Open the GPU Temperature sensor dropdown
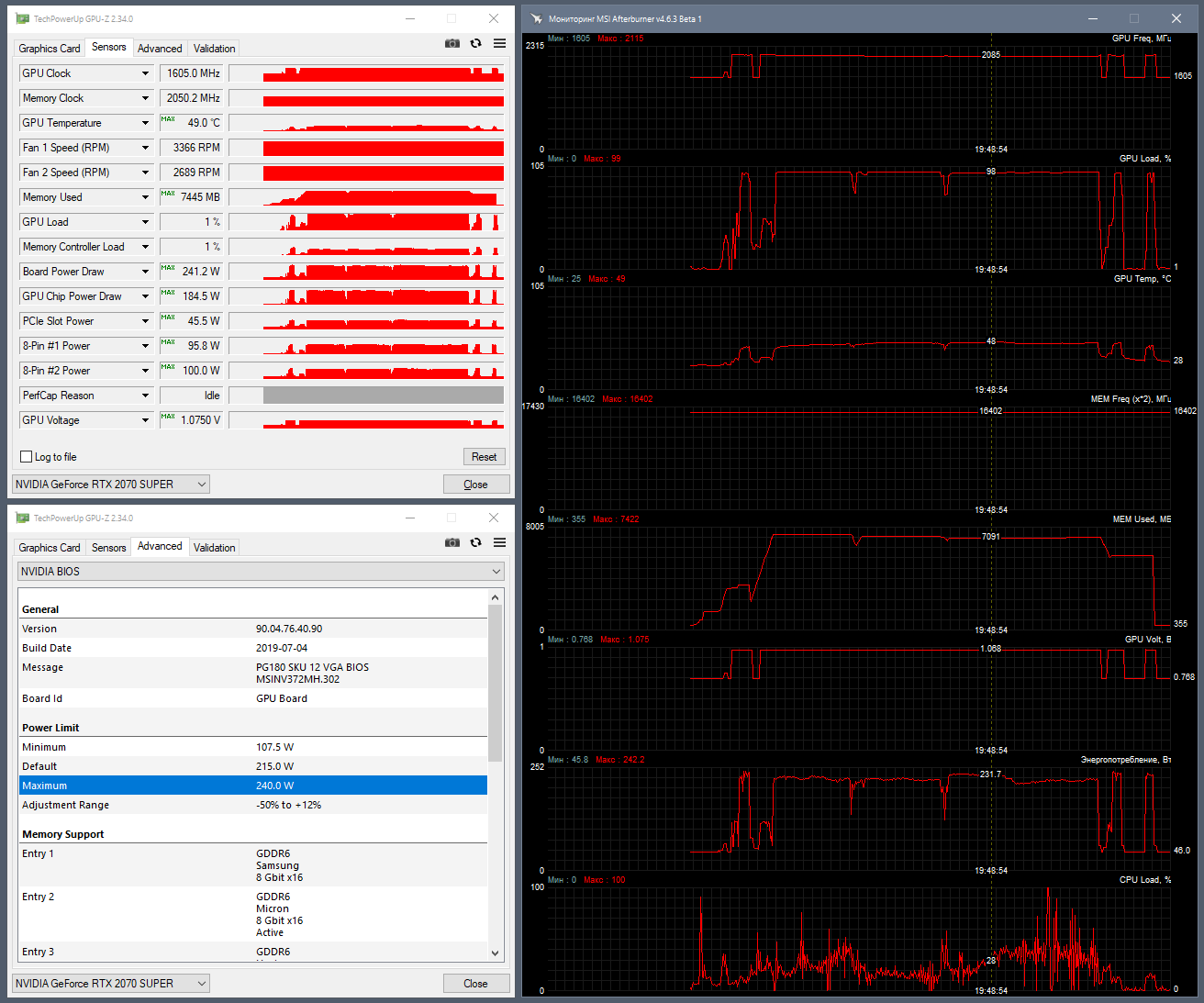The image size is (1204, 1003). click(x=145, y=123)
